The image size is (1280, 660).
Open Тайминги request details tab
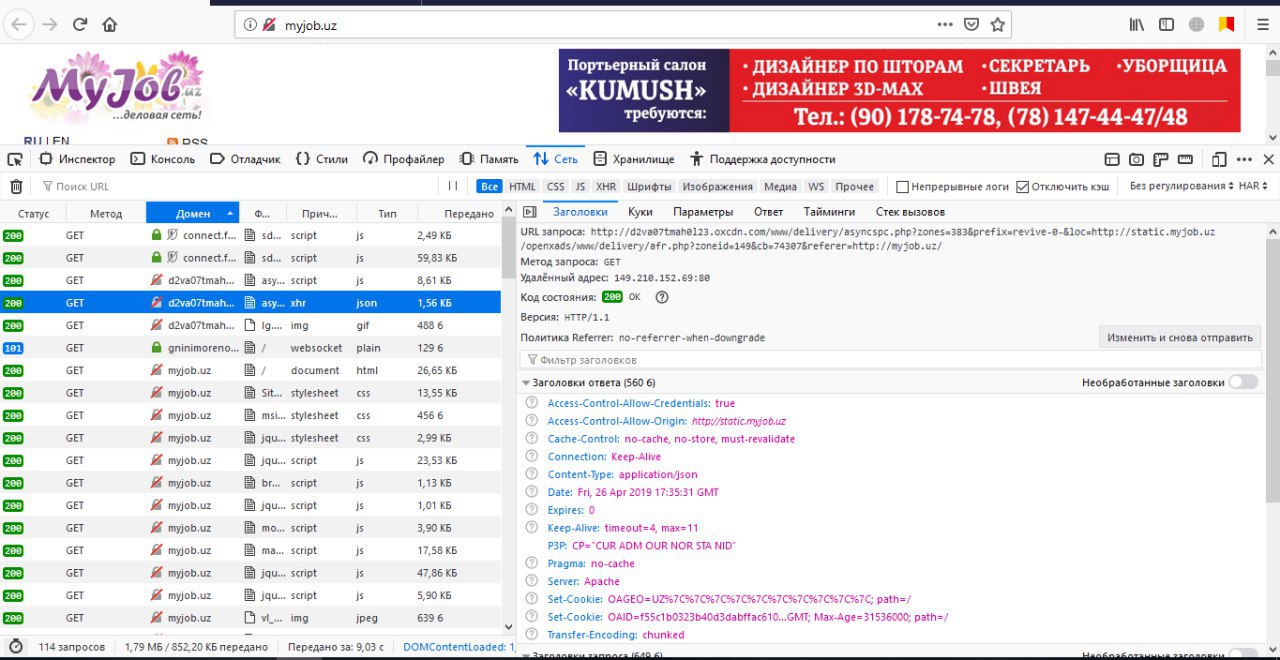point(829,212)
